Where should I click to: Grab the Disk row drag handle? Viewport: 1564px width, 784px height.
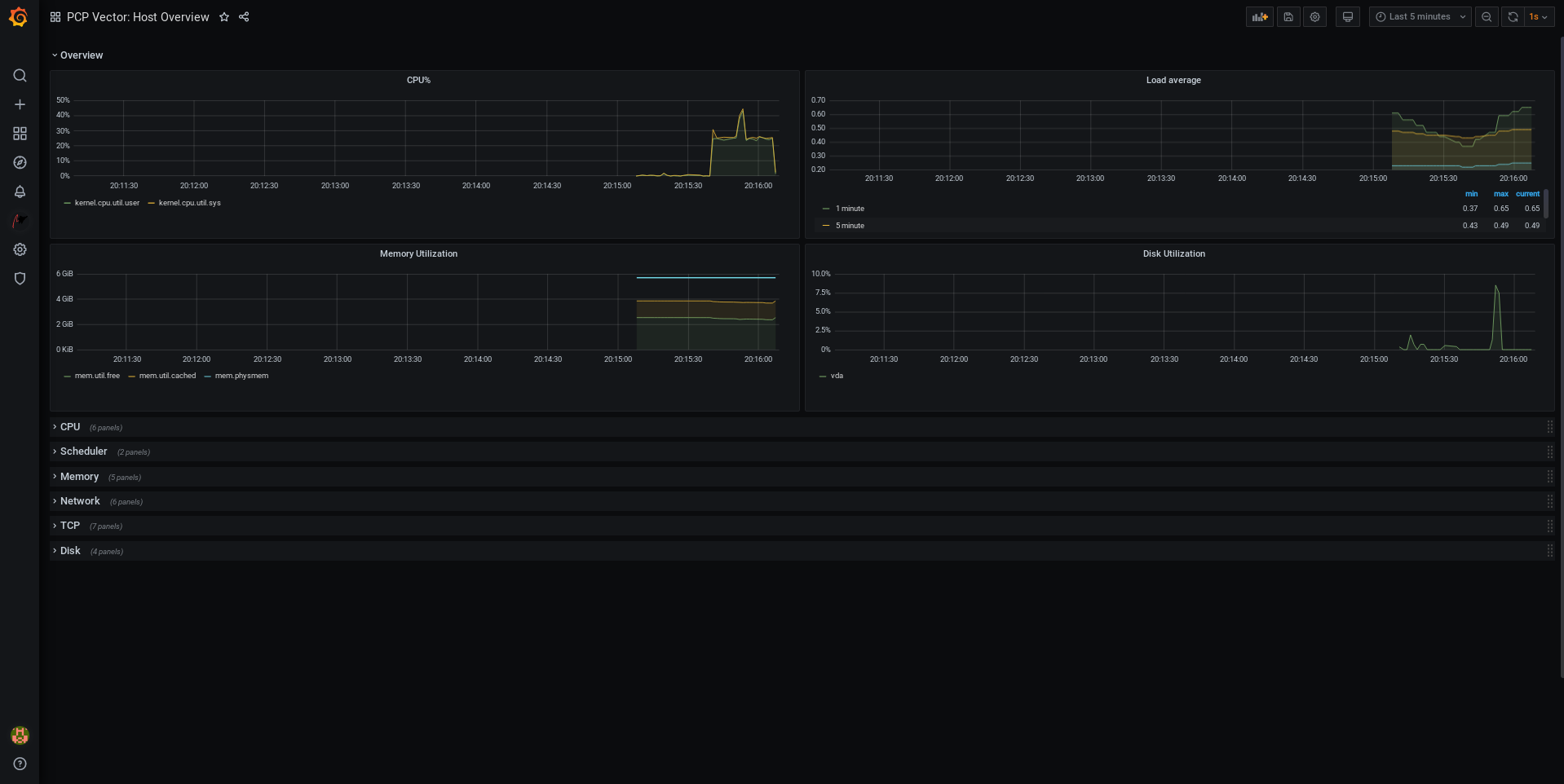pos(1549,551)
